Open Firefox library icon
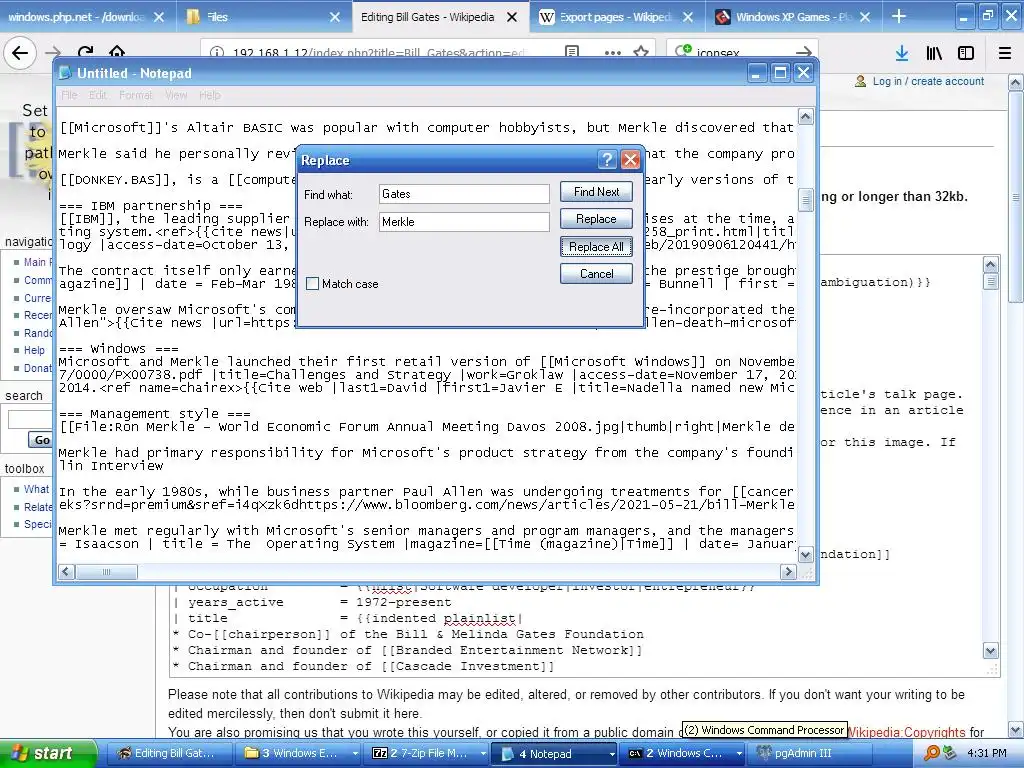 coord(935,53)
